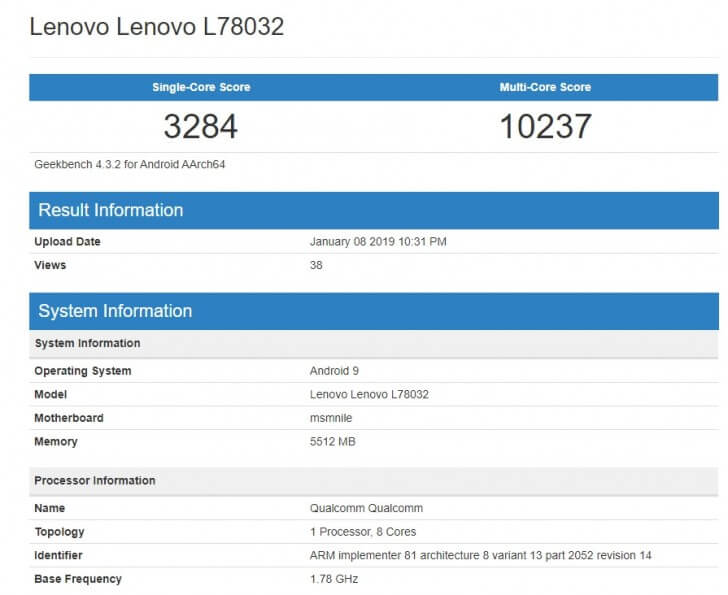
Task: Select the Qualcomm Qualcomm processor name
Action: click(366, 508)
